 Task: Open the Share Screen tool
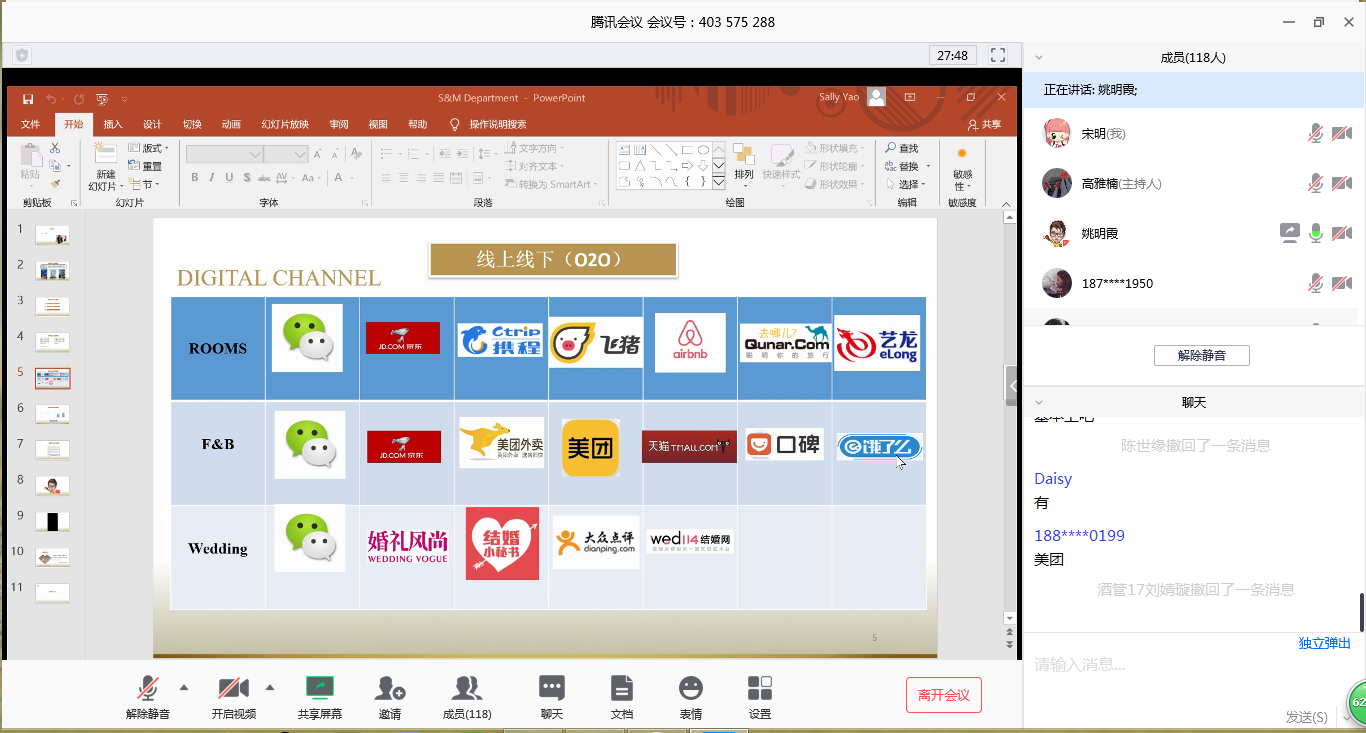pos(319,696)
